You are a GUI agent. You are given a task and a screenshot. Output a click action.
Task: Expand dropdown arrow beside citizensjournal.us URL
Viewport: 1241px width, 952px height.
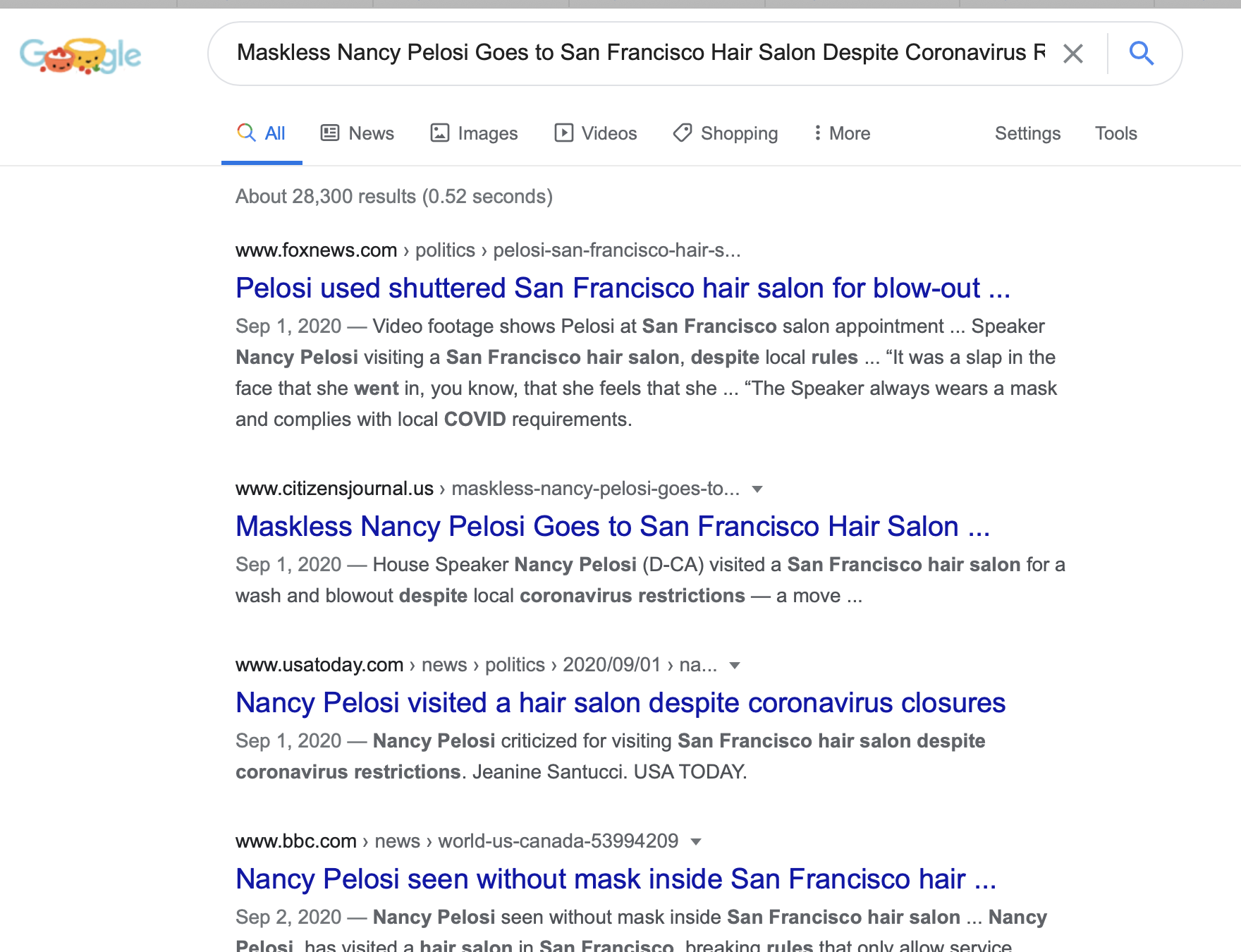click(x=757, y=489)
